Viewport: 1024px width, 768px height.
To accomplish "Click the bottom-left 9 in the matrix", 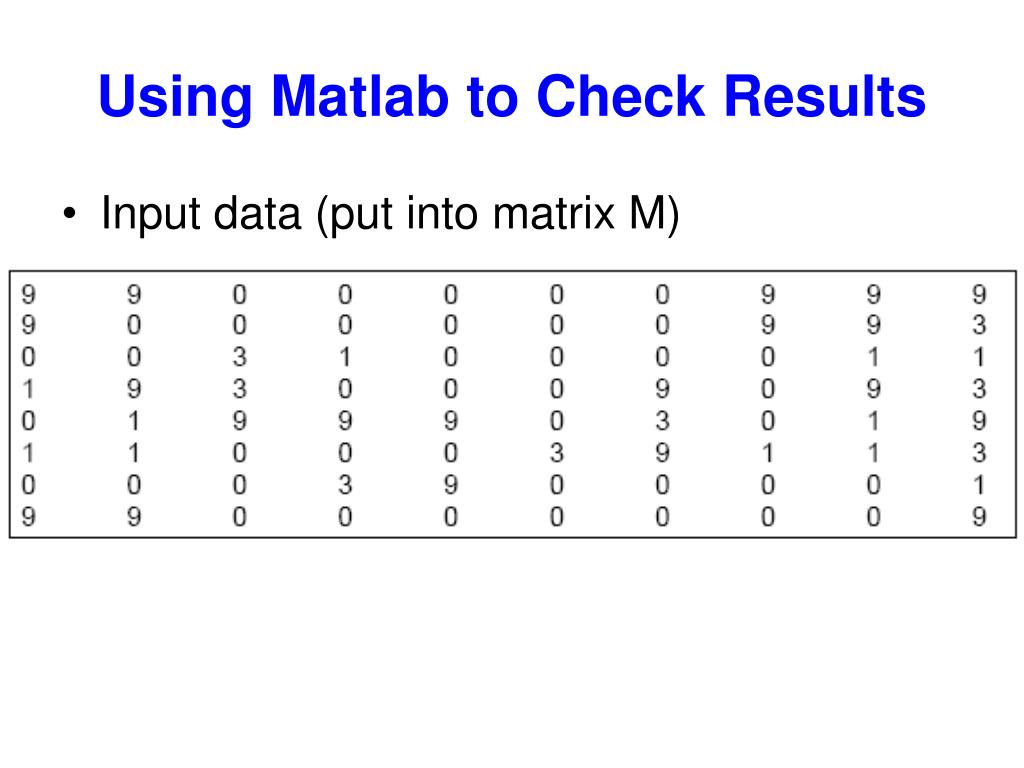I will (x=28, y=517).
